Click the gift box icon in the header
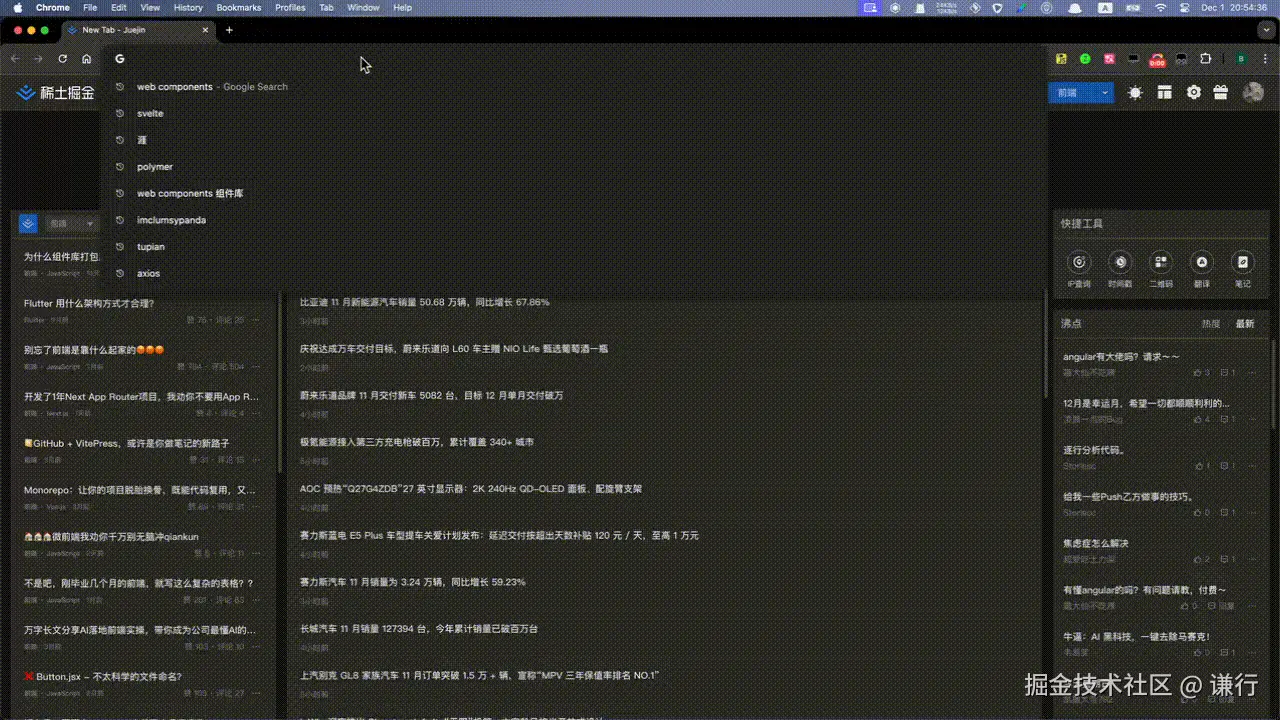 click(x=1221, y=92)
